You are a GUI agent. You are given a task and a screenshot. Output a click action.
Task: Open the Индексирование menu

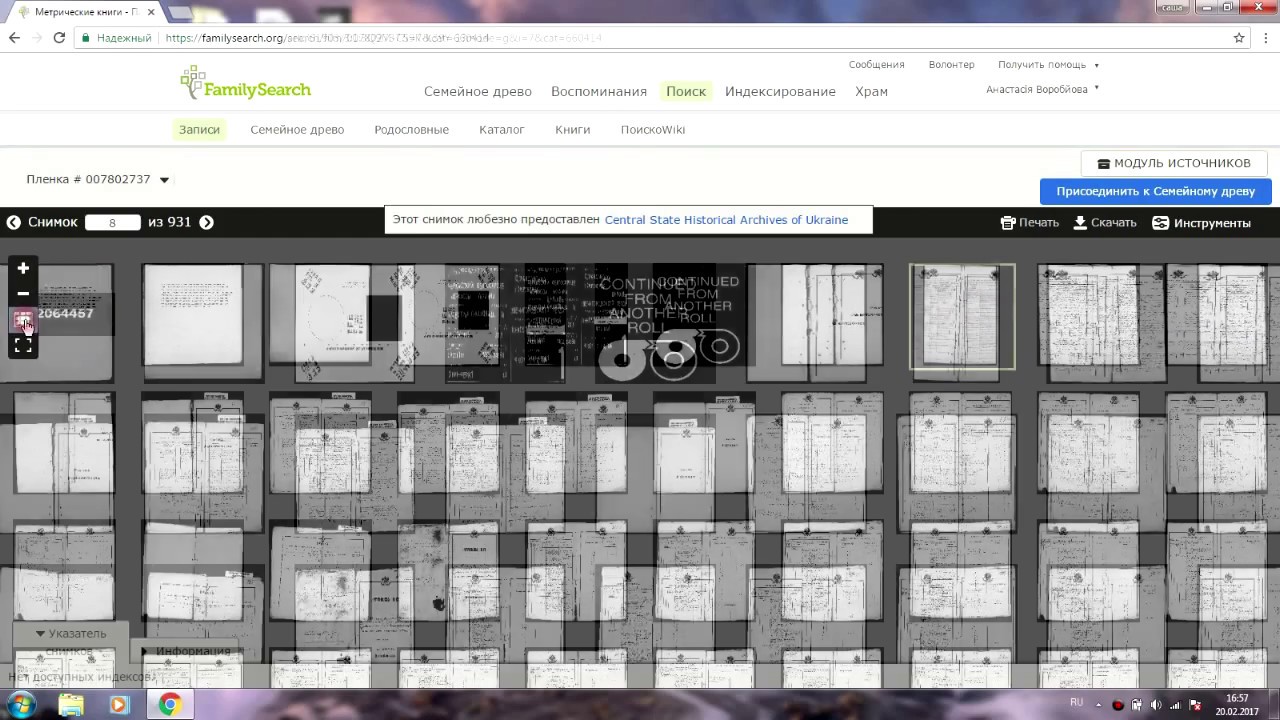(x=780, y=92)
